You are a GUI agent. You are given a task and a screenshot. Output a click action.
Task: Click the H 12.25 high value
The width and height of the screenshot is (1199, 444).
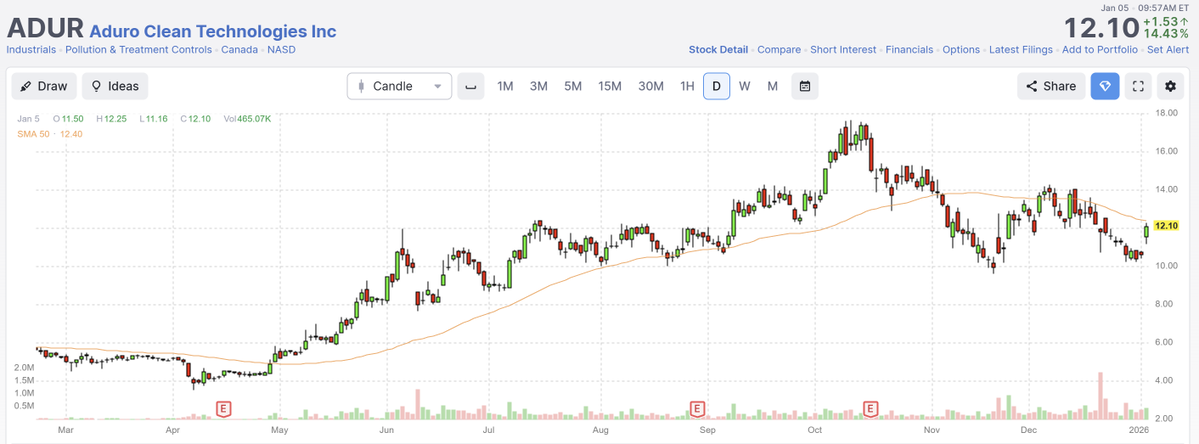pyautogui.click(x=112, y=119)
